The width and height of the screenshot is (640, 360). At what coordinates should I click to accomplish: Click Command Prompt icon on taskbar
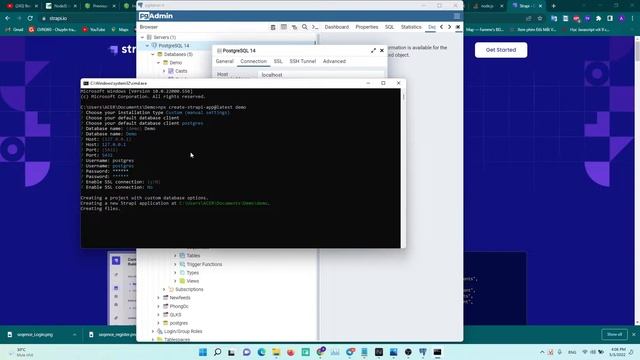pyautogui.click(x=437, y=352)
